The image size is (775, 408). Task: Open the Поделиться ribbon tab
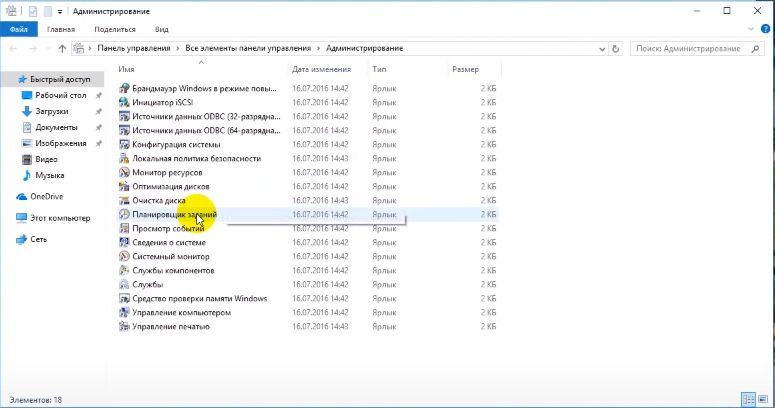pos(115,29)
